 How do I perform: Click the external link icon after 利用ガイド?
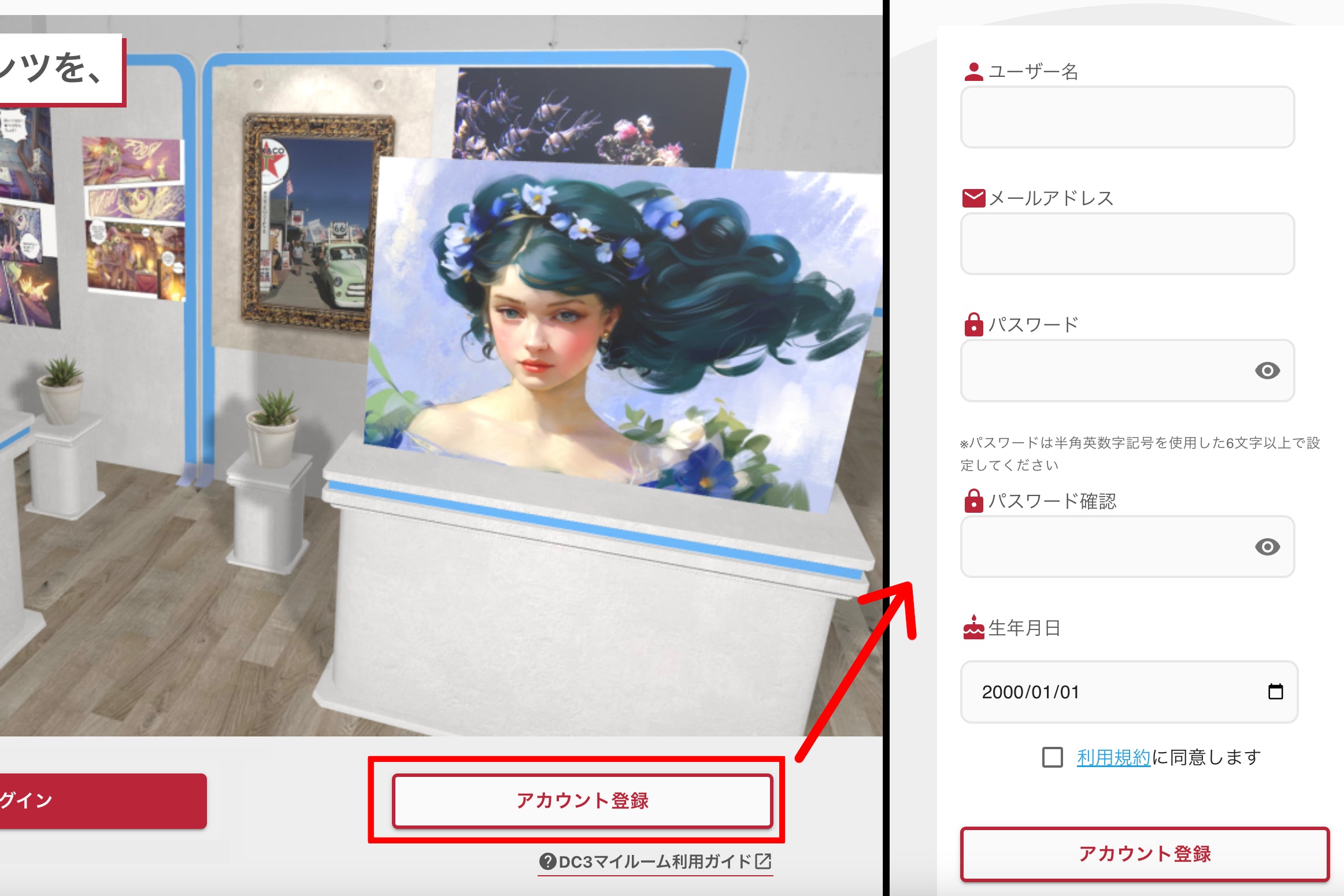coord(763,861)
